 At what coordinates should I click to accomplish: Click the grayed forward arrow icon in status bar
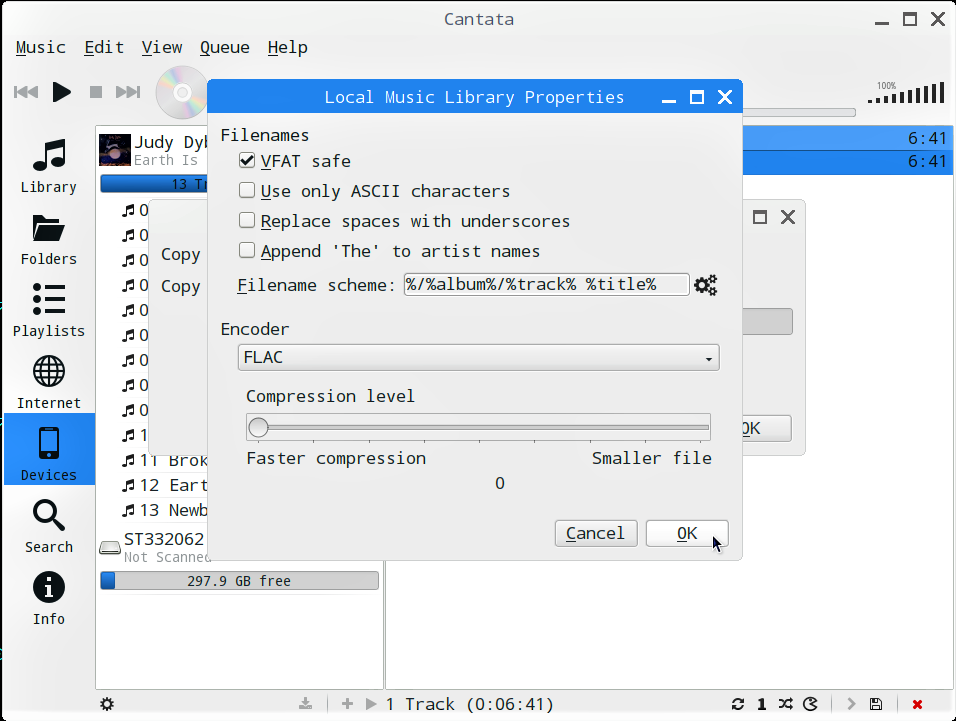[x=851, y=704]
